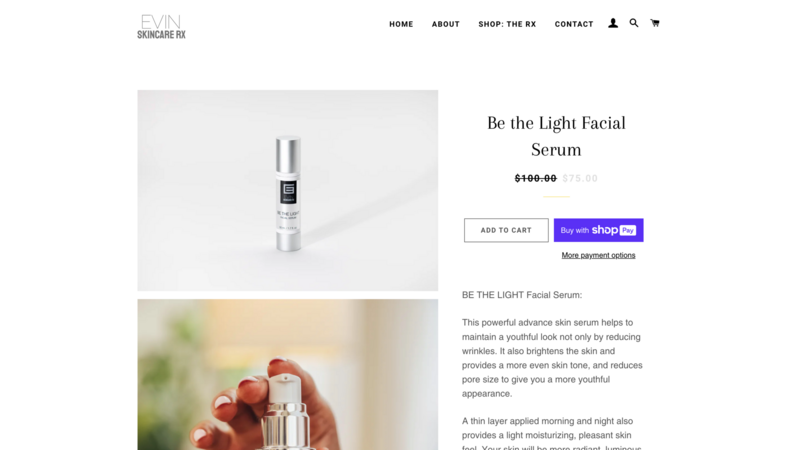
Task: Open the account login icon
Action: (x=613, y=23)
